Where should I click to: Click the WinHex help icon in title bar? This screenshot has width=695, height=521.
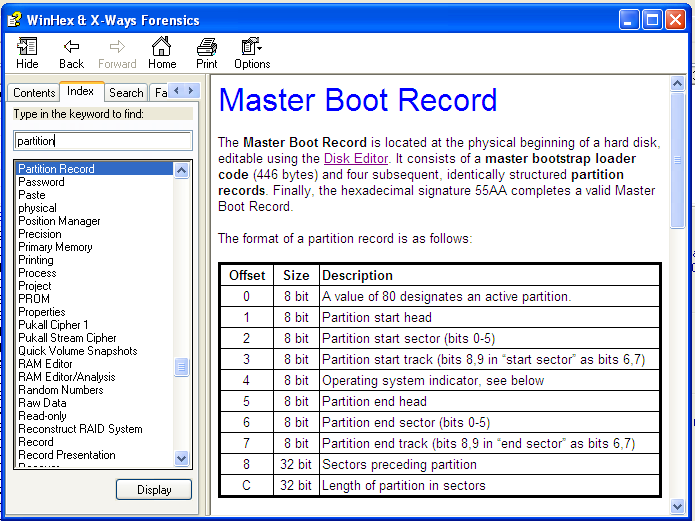point(15,20)
